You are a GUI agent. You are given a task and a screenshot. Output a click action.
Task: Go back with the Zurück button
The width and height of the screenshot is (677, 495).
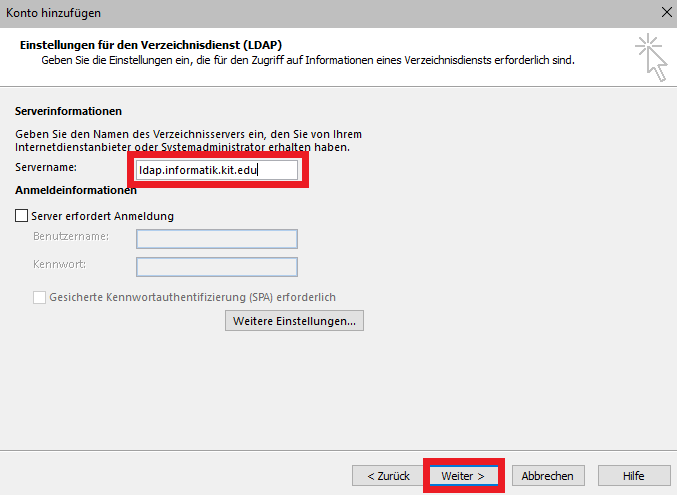(x=388, y=476)
